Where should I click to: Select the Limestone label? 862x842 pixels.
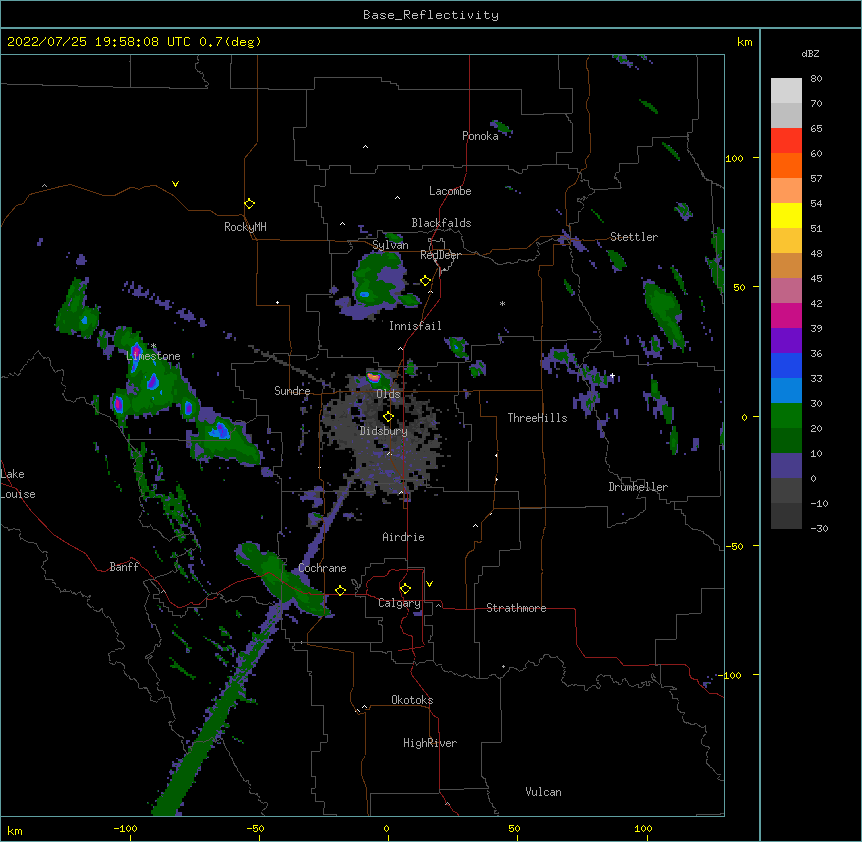pos(153,356)
